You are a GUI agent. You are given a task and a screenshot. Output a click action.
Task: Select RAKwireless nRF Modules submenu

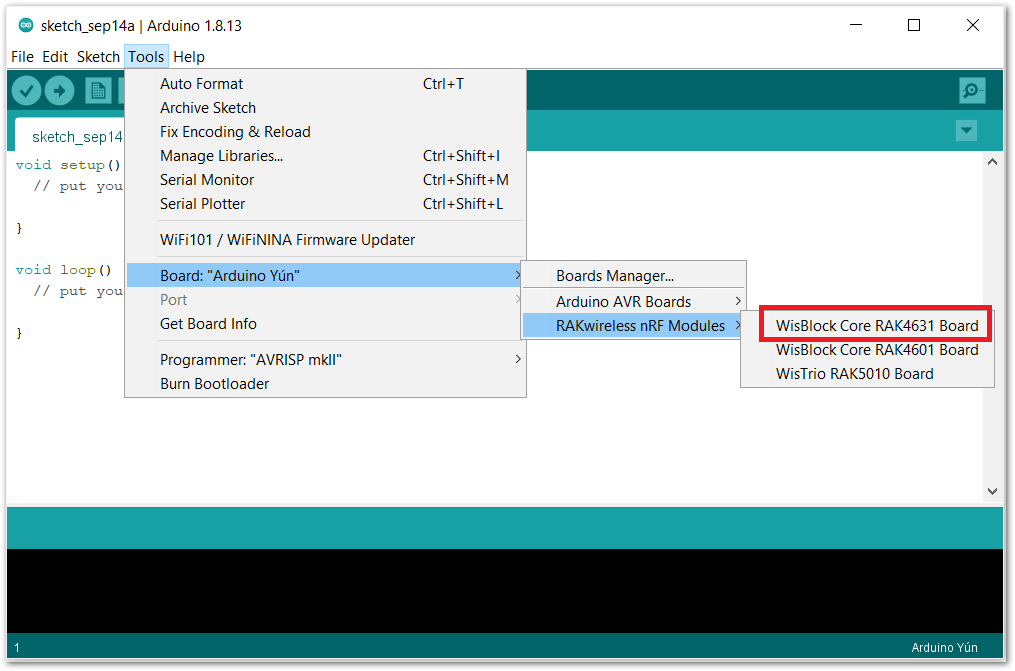coord(633,325)
